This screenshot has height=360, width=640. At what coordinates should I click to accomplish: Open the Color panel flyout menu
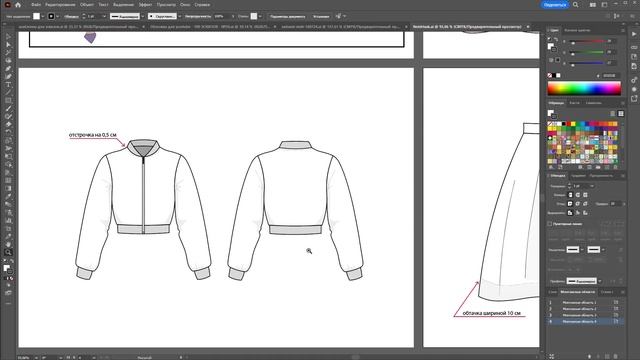pyautogui.click(x=623, y=30)
